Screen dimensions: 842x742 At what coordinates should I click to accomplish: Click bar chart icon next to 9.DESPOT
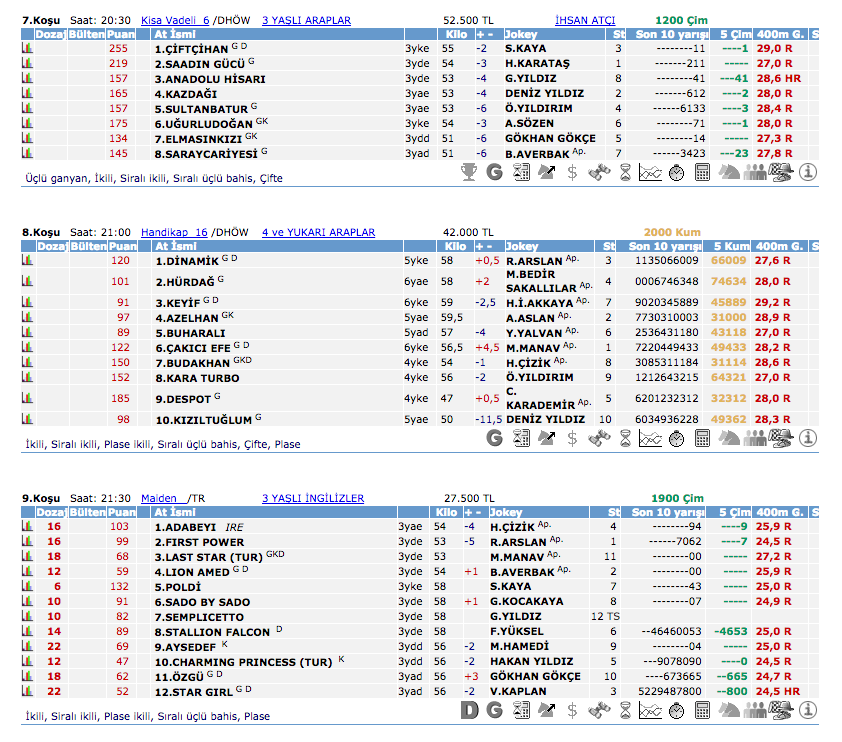click(x=27, y=397)
